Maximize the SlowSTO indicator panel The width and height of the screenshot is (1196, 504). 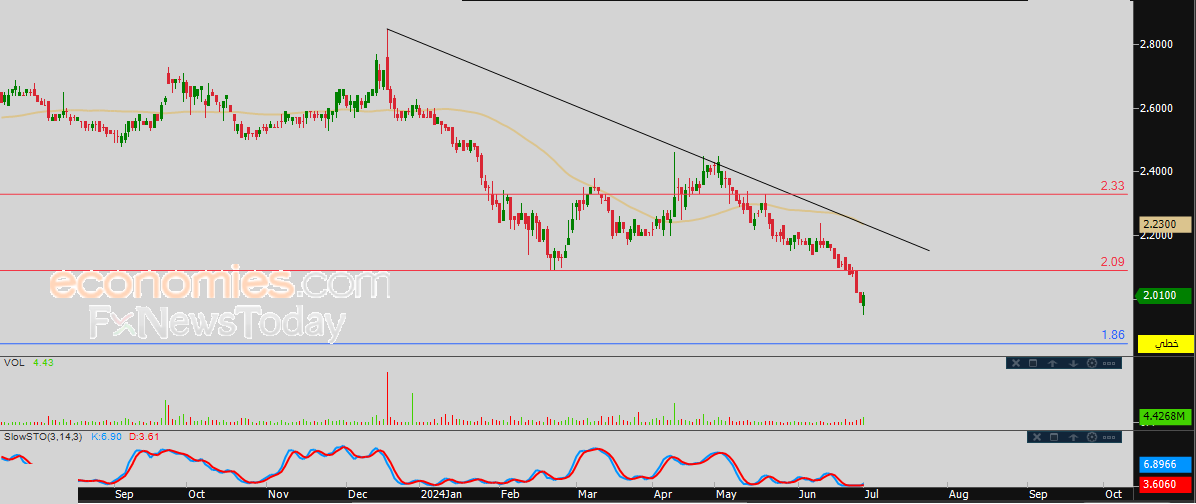[x=1054, y=437]
